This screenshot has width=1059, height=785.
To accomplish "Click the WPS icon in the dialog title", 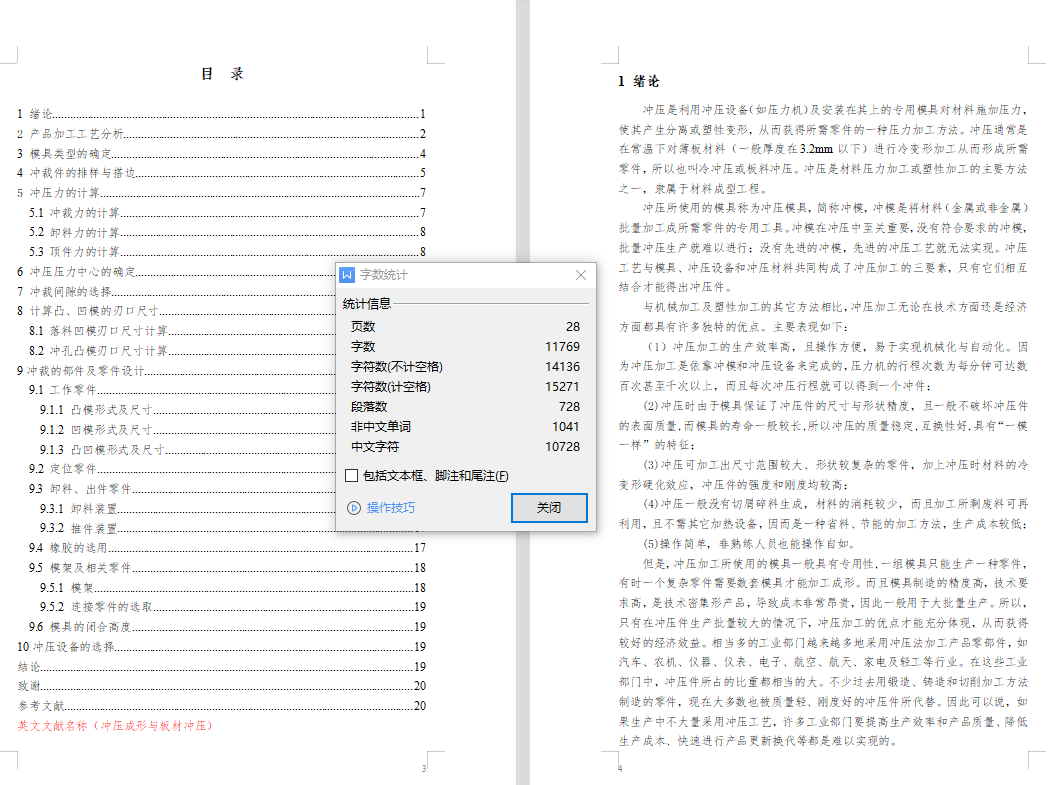I will click(347, 275).
